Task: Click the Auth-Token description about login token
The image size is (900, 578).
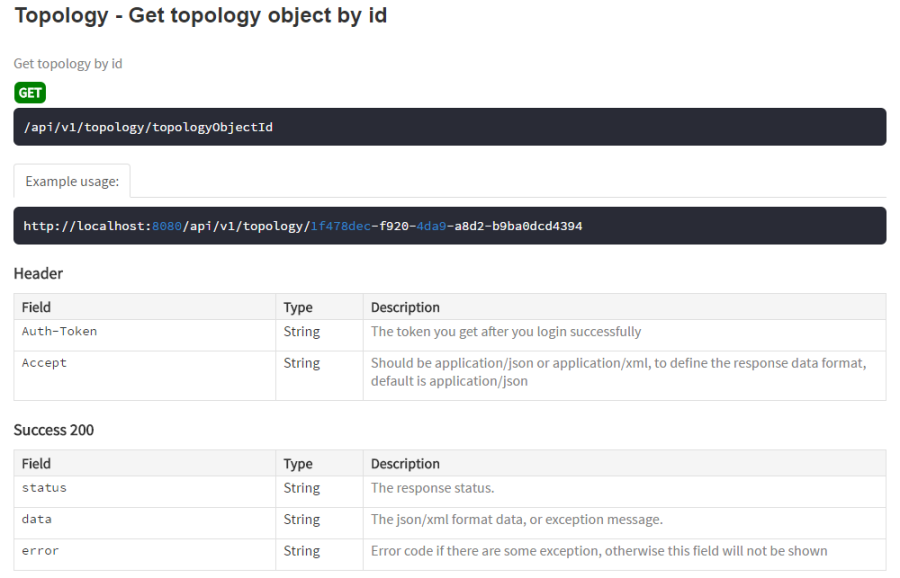Action: [506, 332]
